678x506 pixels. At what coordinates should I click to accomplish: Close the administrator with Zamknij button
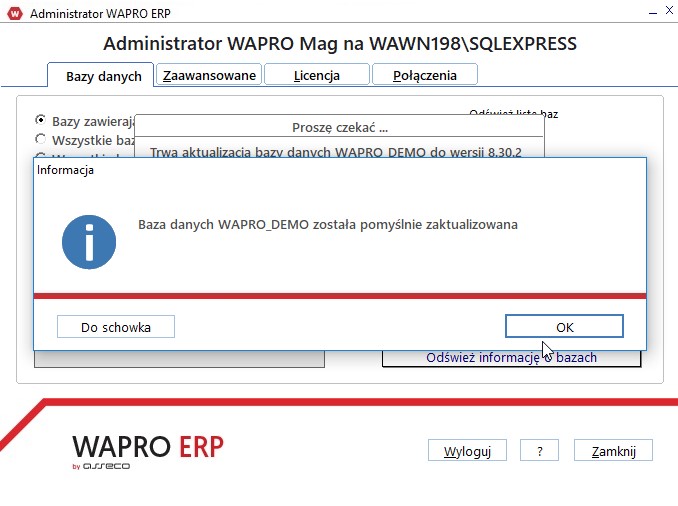(x=613, y=451)
